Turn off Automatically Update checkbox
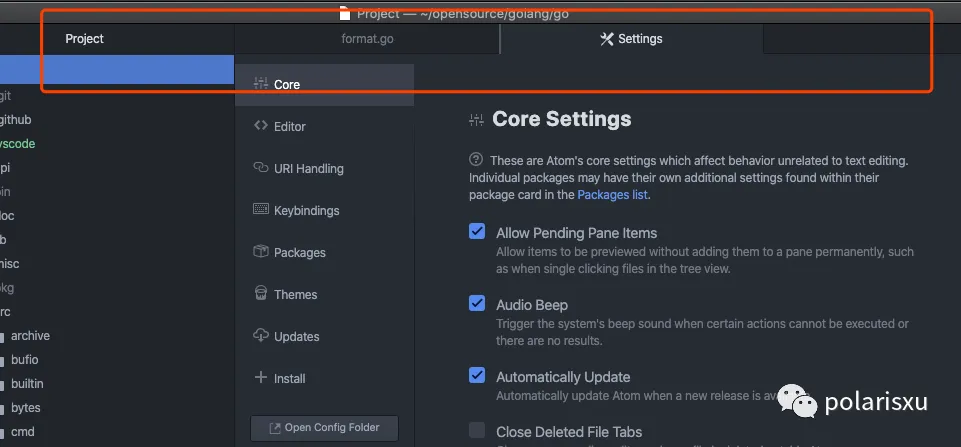Screen dimensions: 961x447 coord(477,376)
